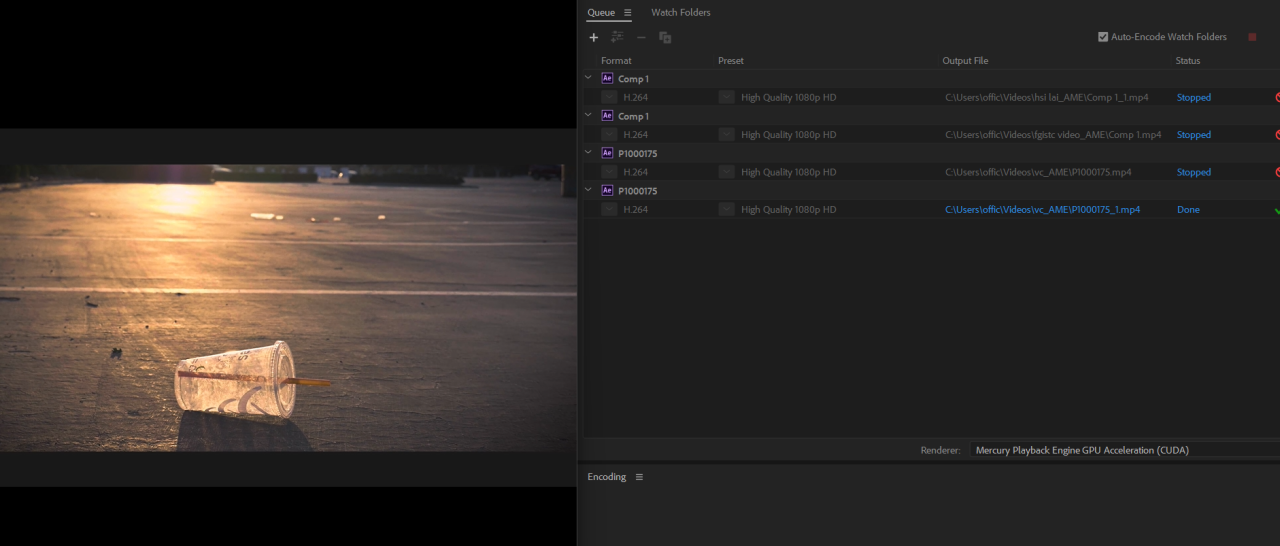Screen dimensions: 1280x546
Task: Click the Done status link
Action: pos(1188,210)
